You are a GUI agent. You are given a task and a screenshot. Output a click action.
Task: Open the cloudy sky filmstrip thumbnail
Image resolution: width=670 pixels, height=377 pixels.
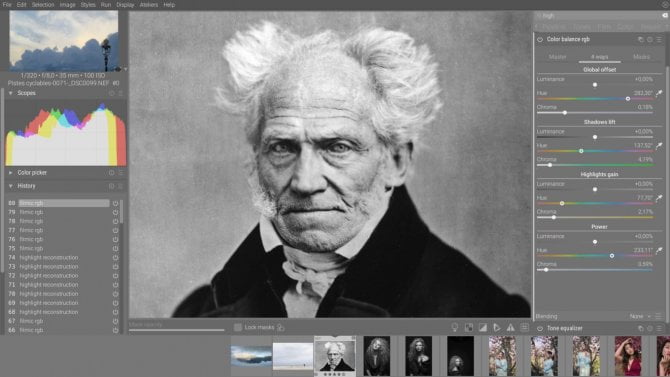tap(251, 356)
